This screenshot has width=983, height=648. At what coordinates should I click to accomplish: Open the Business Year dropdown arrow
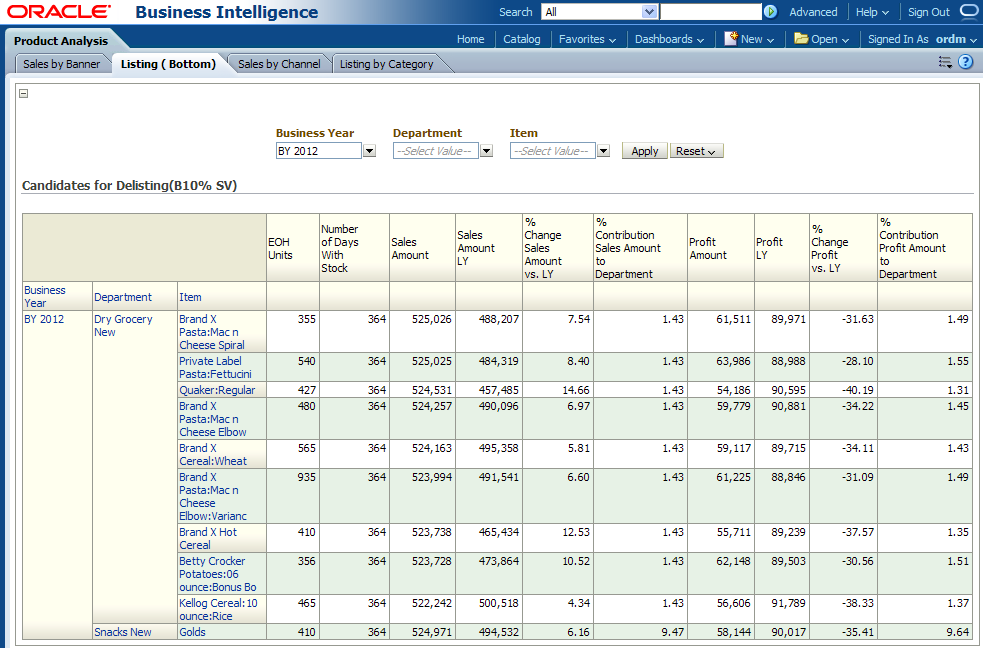click(x=369, y=151)
